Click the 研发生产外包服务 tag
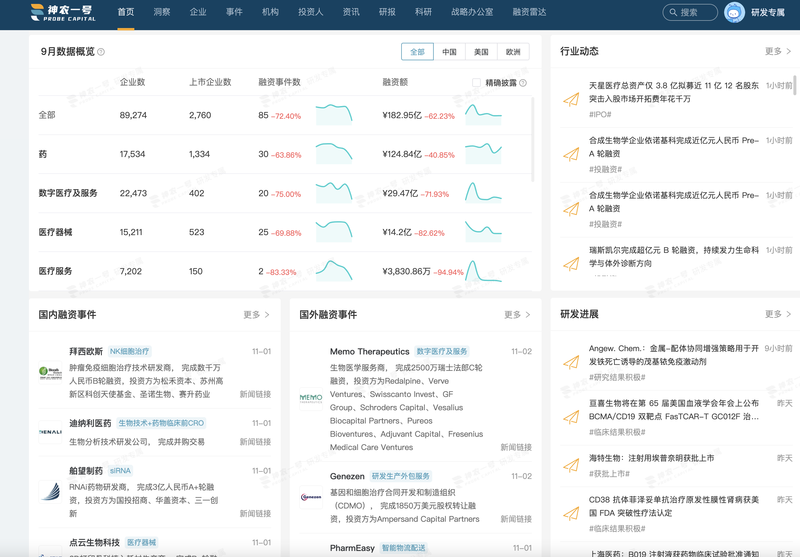800x557 pixels. pyautogui.click(x=401, y=476)
